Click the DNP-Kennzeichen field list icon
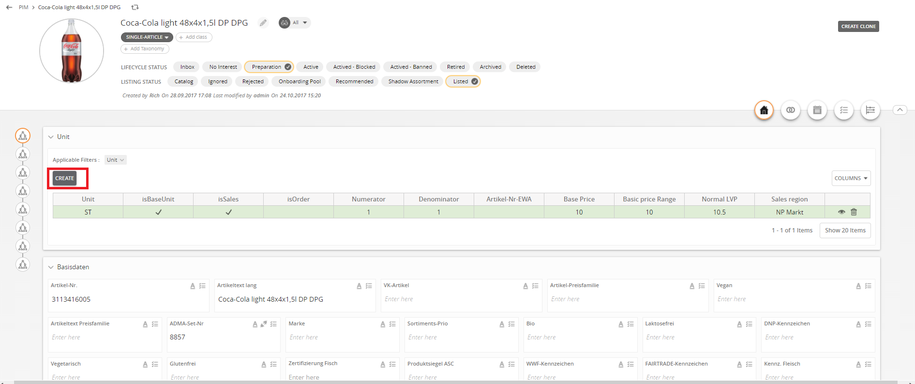This screenshot has height=384, width=915. point(868,324)
